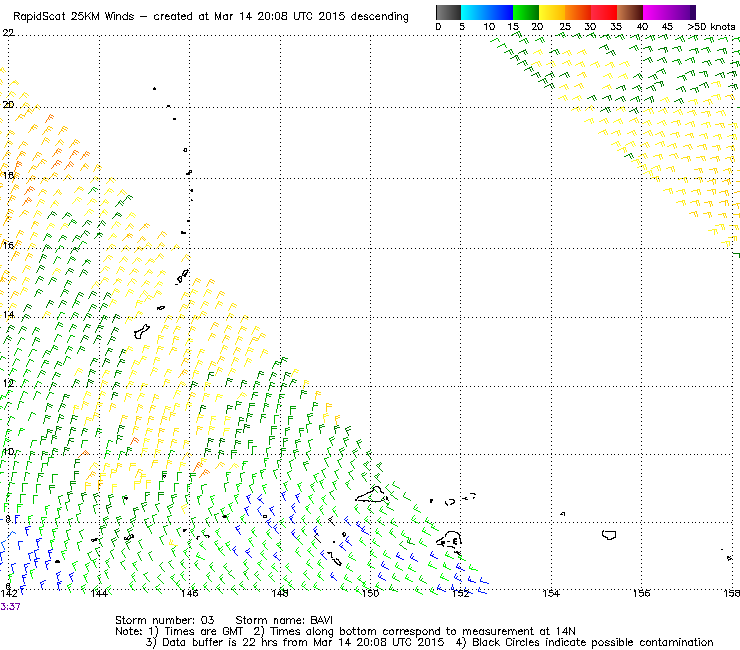
Task: Click the '142' longitude axis label
Action: [9, 593]
